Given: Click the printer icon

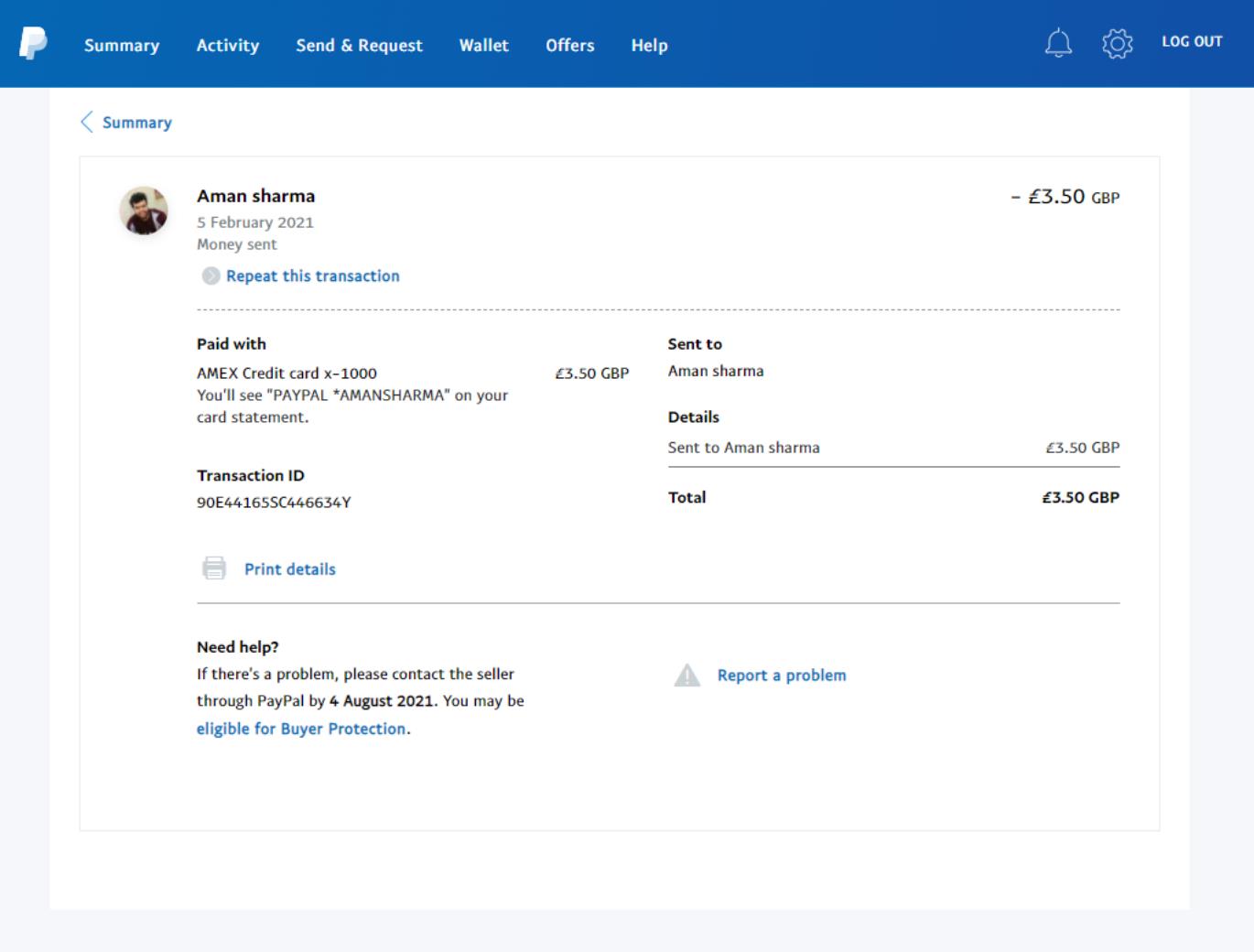Looking at the screenshot, I should tap(214, 568).
